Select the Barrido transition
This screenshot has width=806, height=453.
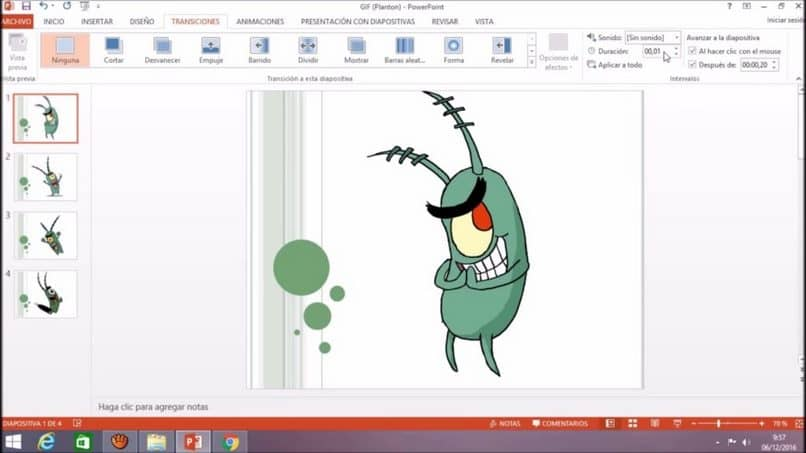[x=260, y=50]
